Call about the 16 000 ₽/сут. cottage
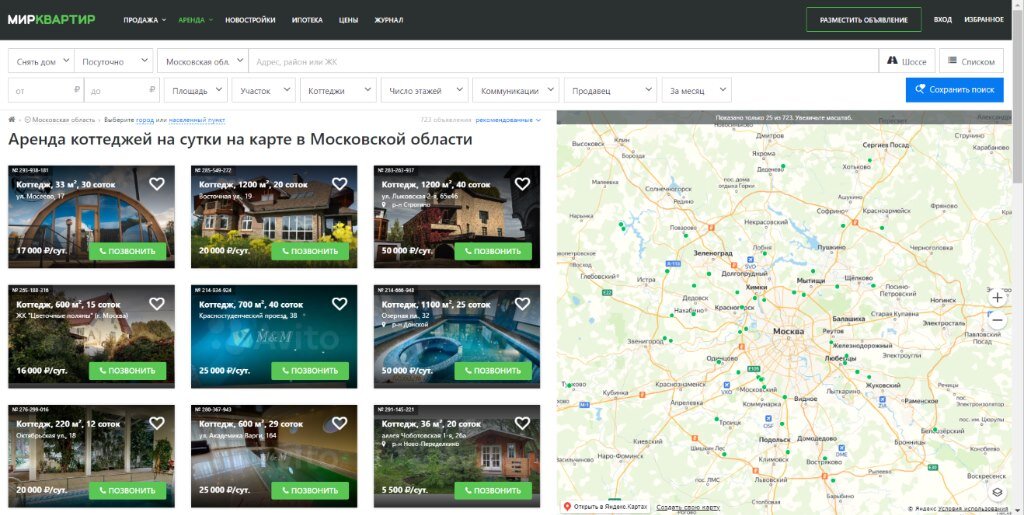The width and height of the screenshot is (1024, 515). pyautogui.click(x=127, y=370)
